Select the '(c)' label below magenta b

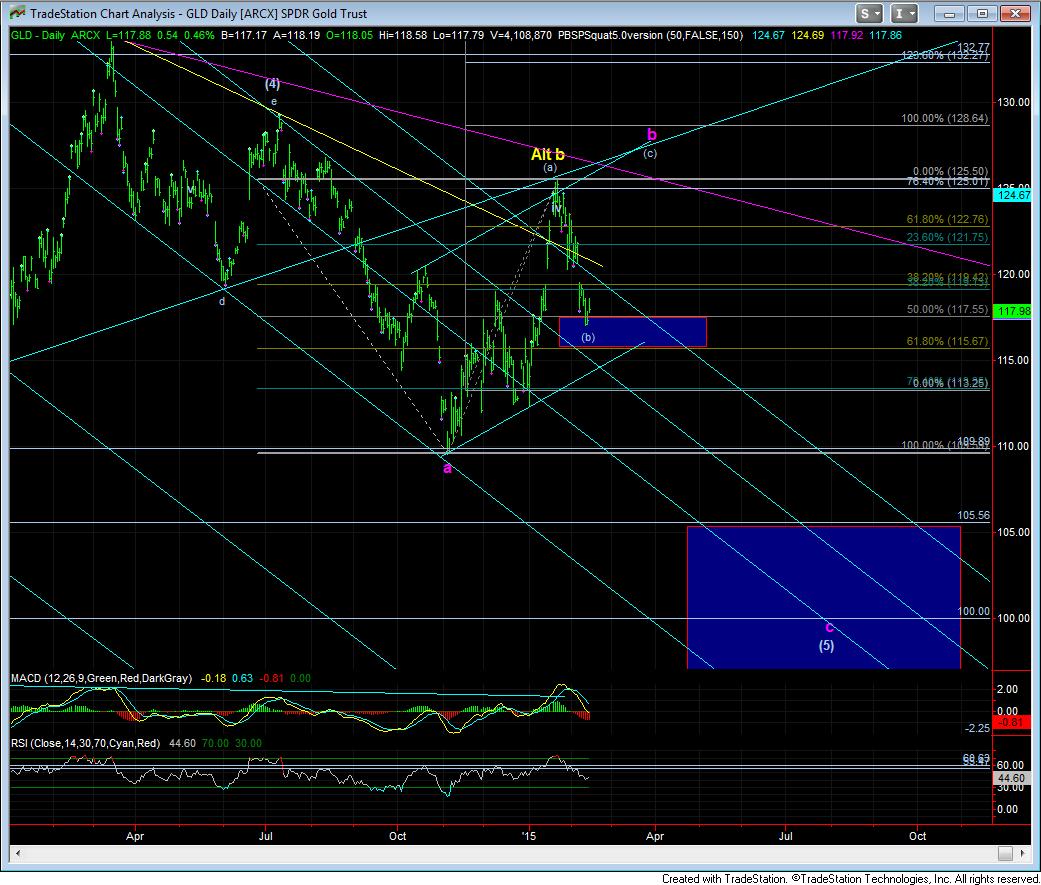650,153
